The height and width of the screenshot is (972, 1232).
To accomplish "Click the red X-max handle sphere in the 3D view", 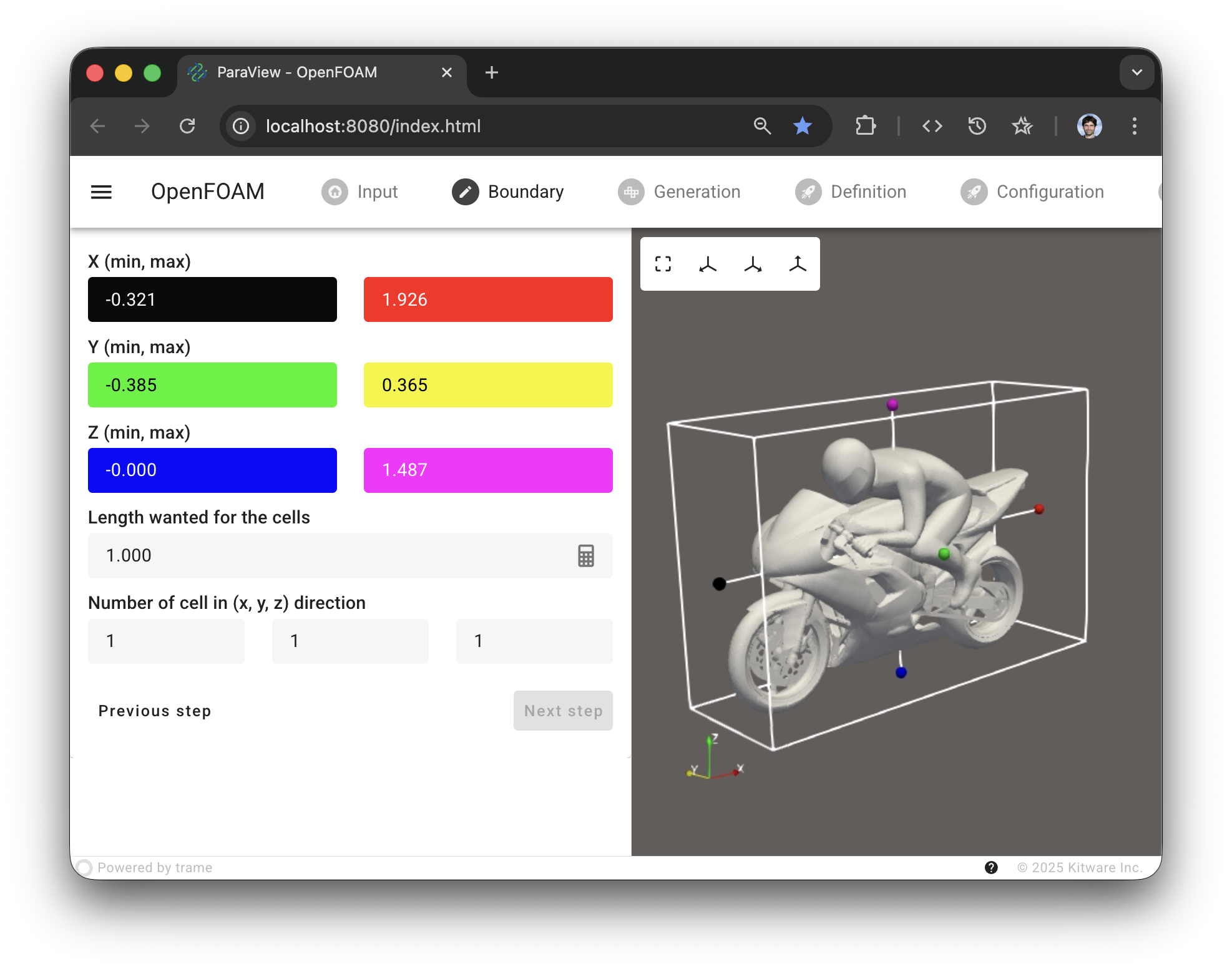I will pyautogui.click(x=1039, y=509).
